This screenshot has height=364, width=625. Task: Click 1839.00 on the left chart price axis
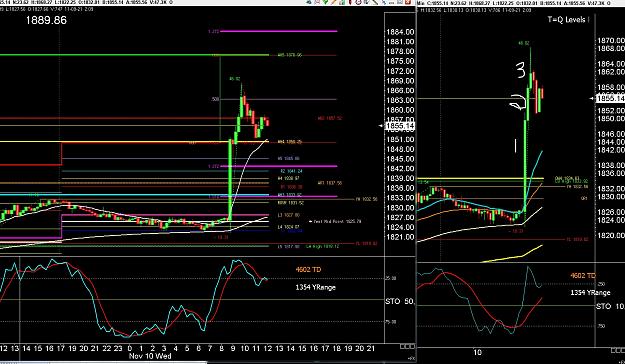(x=400, y=178)
